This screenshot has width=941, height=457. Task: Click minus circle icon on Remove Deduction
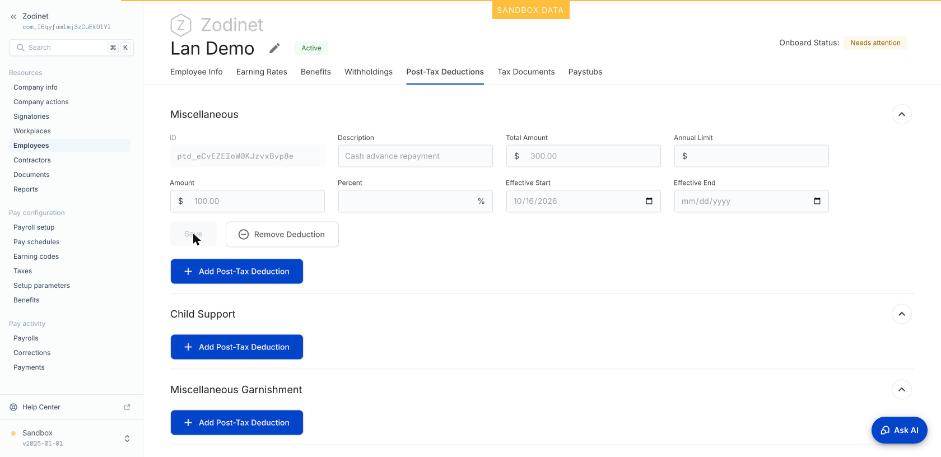coord(244,234)
